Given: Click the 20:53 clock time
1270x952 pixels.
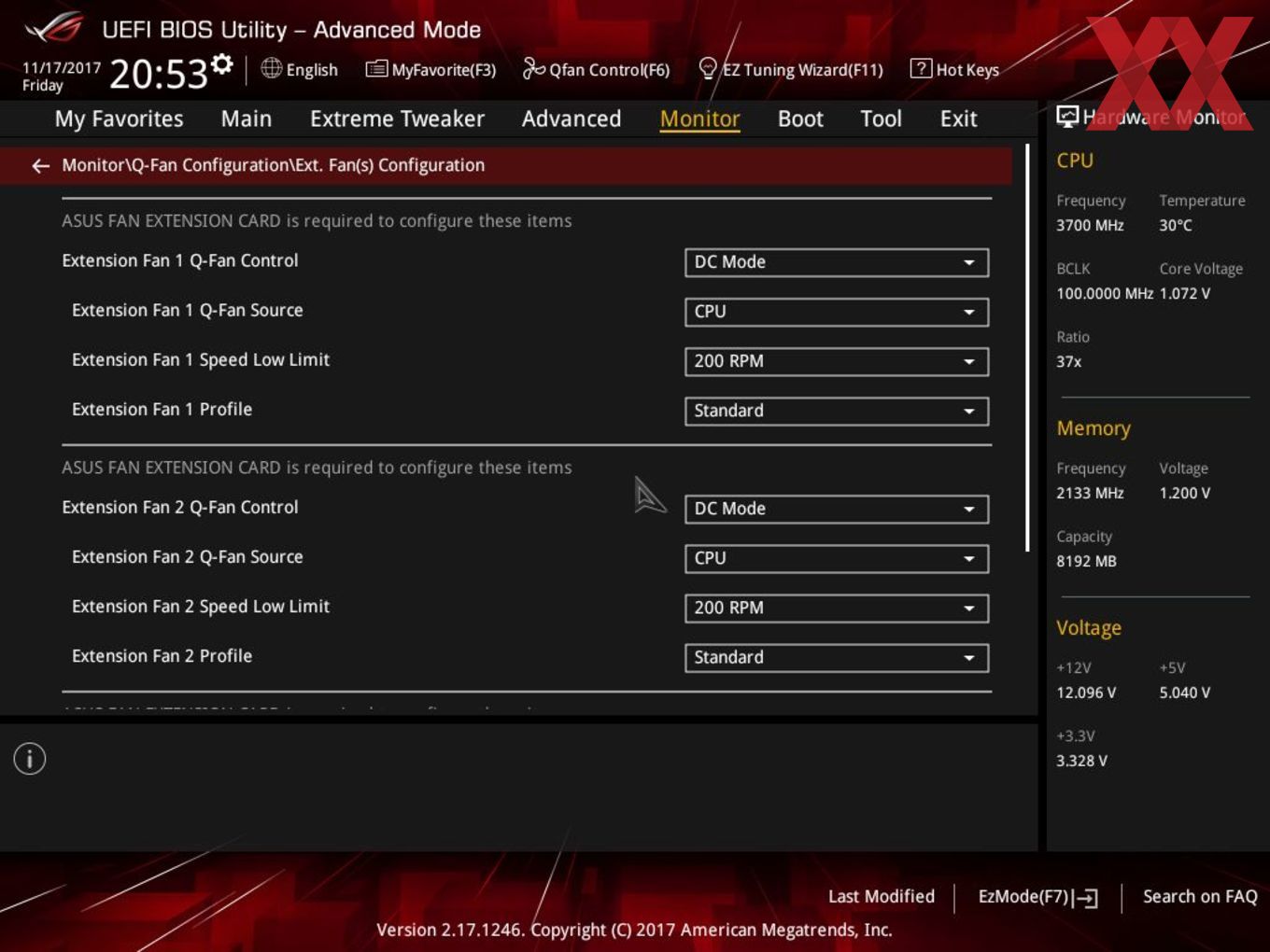Looking at the screenshot, I should point(158,74).
